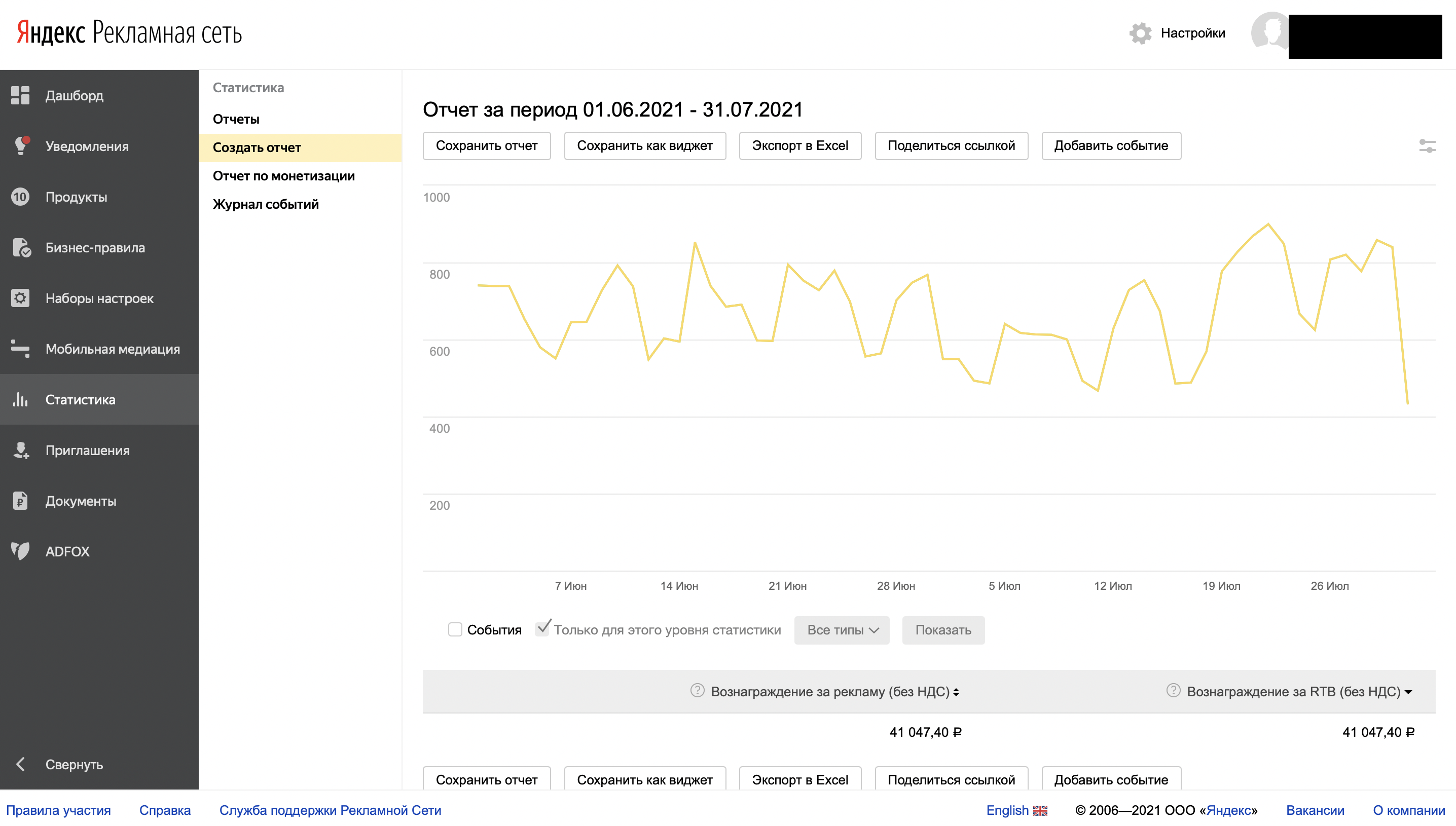Open Служба поддержки Рекламной Сети link

[330, 810]
